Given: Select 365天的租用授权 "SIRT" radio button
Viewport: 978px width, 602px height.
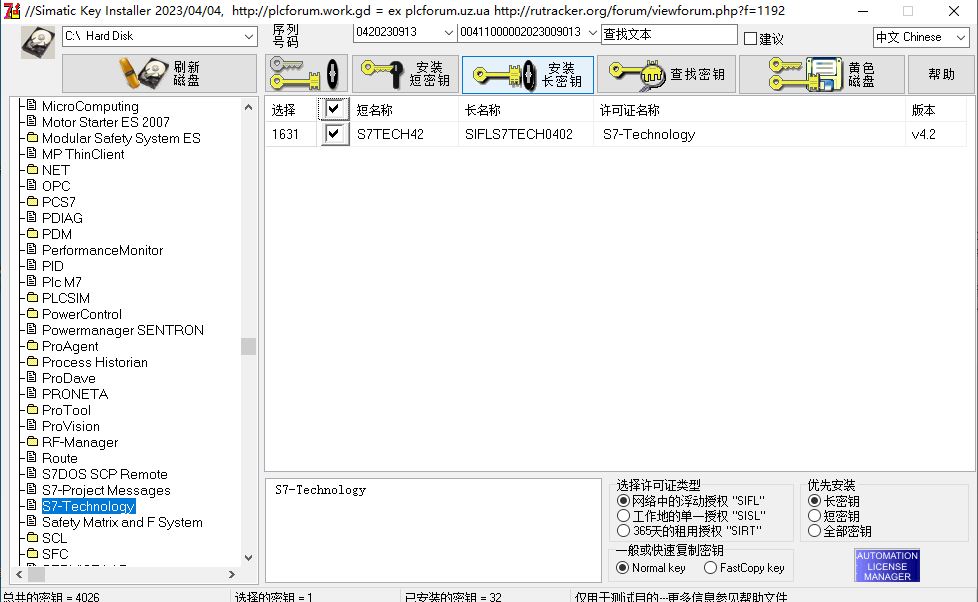Looking at the screenshot, I should pyautogui.click(x=622, y=531).
